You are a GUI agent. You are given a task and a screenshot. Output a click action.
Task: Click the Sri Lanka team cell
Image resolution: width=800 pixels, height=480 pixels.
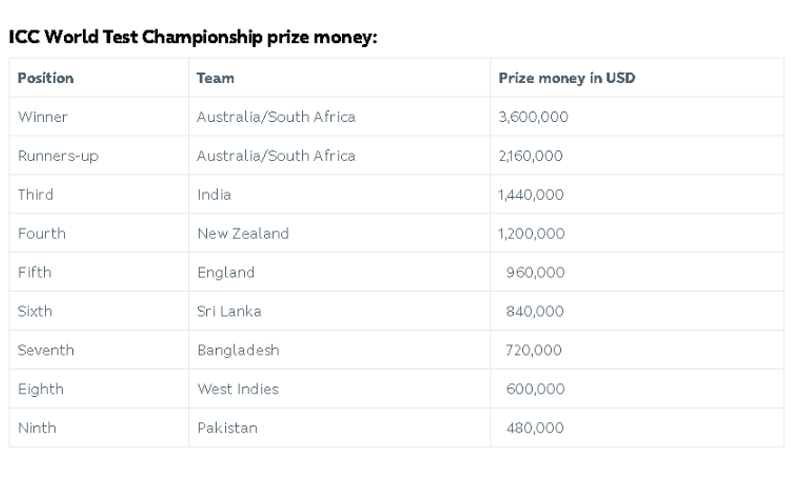tap(229, 312)
